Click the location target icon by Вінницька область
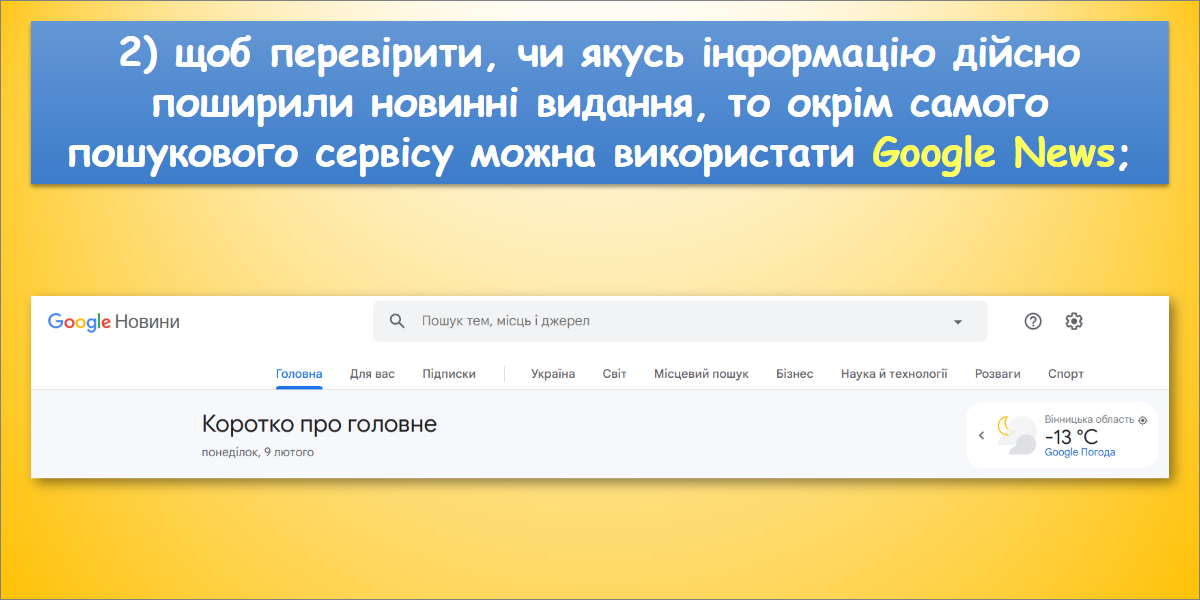Screen dimensions: 1200x600 pos(1143,420)
